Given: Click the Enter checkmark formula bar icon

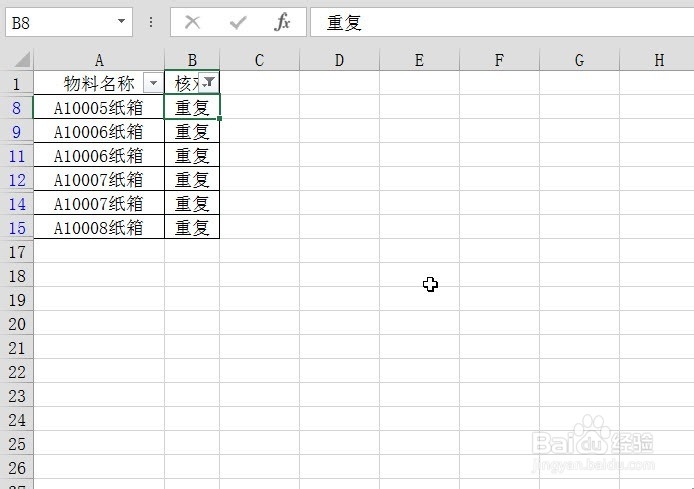Looking at the screenshot, I should click(238, 22).
